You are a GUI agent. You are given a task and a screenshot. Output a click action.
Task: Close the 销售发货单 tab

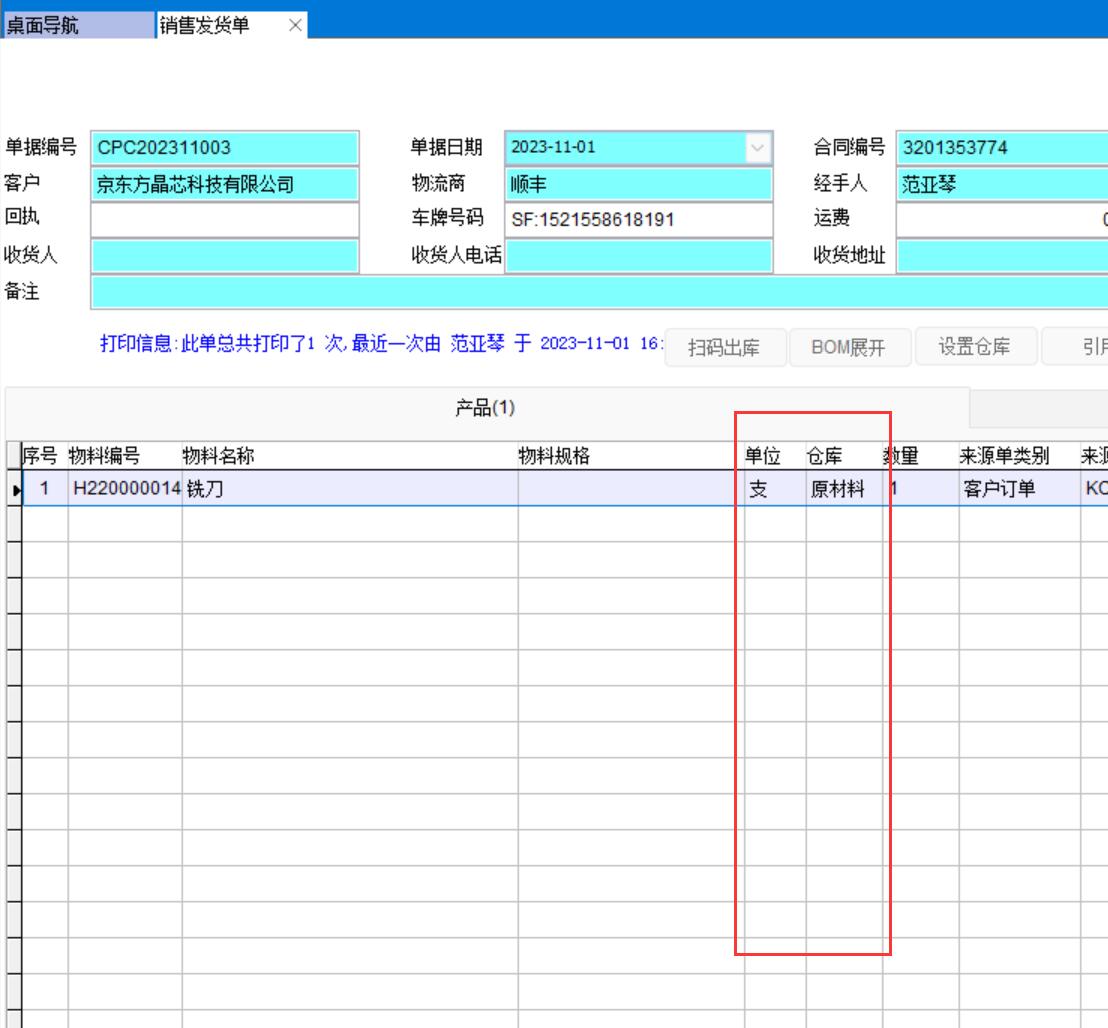pos(295,26)
